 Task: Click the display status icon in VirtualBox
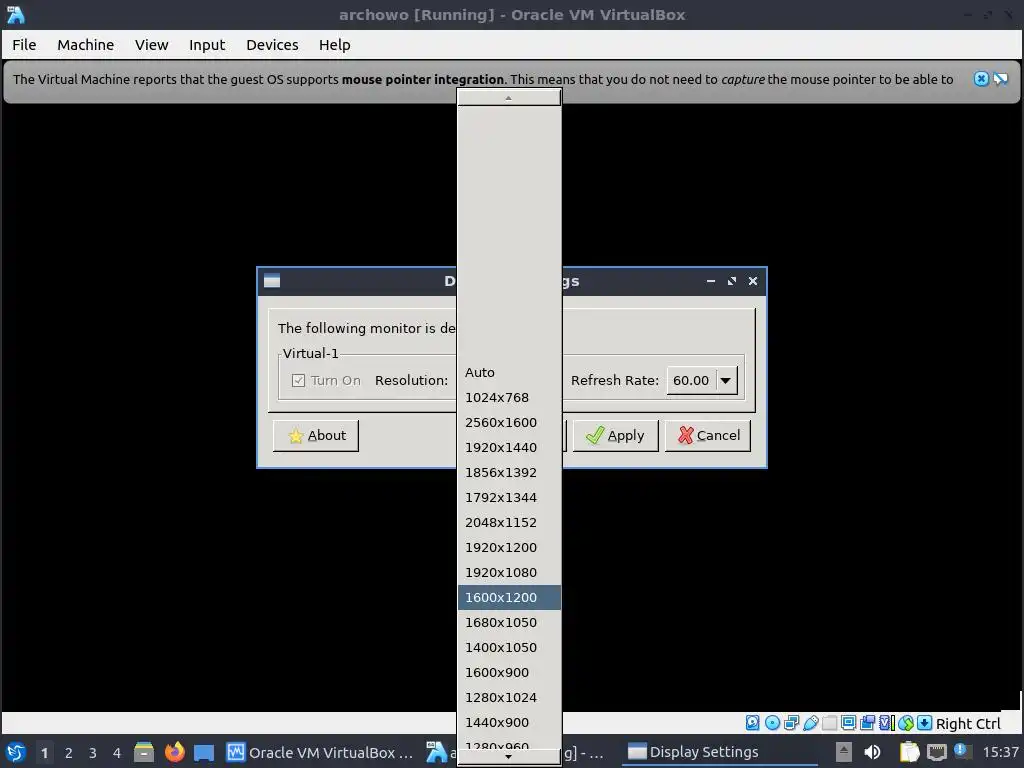[848, 723]
